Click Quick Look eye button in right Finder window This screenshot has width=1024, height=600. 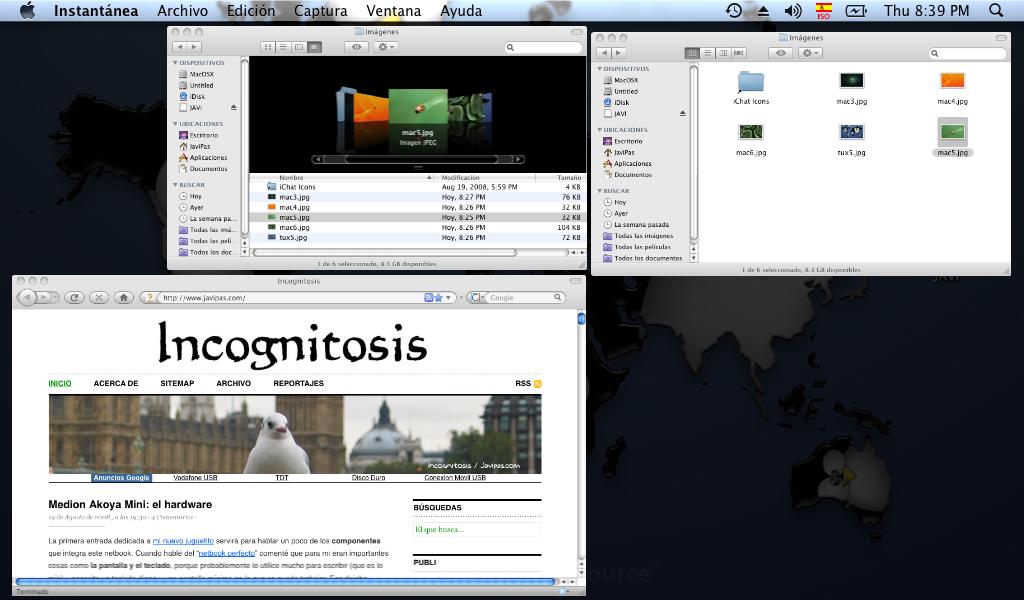tap(780, 53)
